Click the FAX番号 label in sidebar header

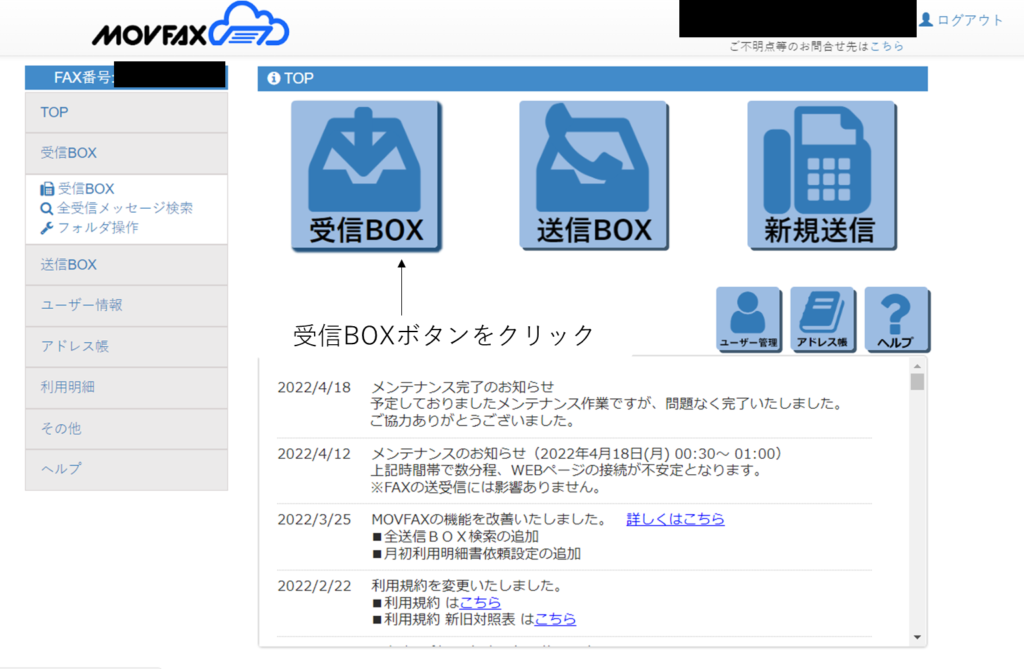[82, 78]
